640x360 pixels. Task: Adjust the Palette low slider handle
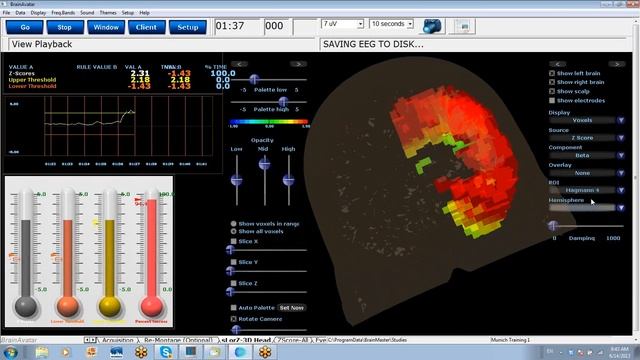point(254,79)
